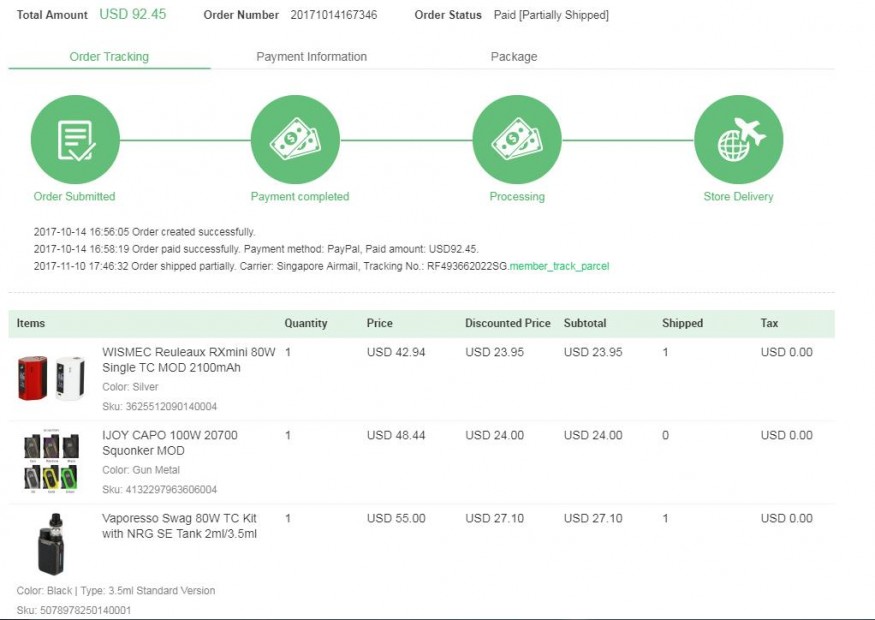Click the Processing step money icon
This screenshot has width=875, height=620.
tap(517, 140)
